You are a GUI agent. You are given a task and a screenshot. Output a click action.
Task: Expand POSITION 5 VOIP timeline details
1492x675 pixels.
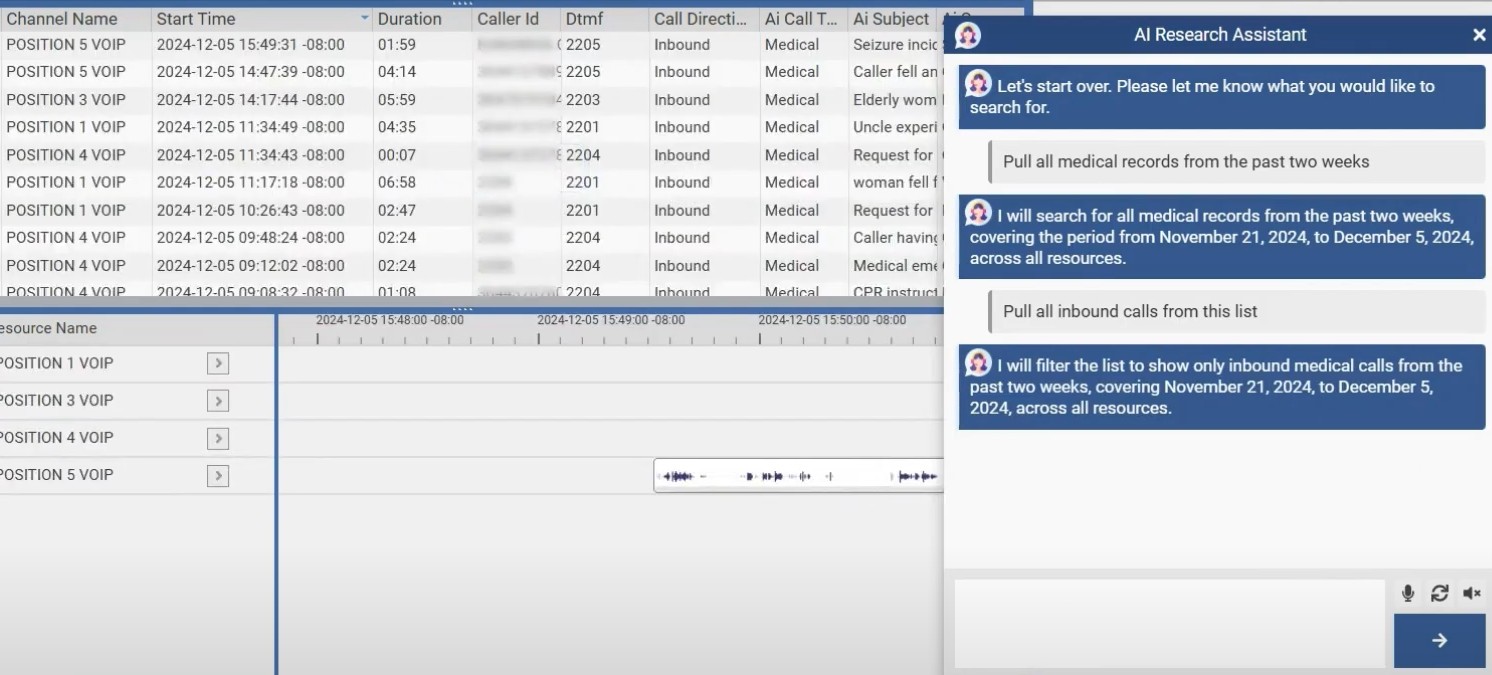pyautogui.click(x=218, y=474)
